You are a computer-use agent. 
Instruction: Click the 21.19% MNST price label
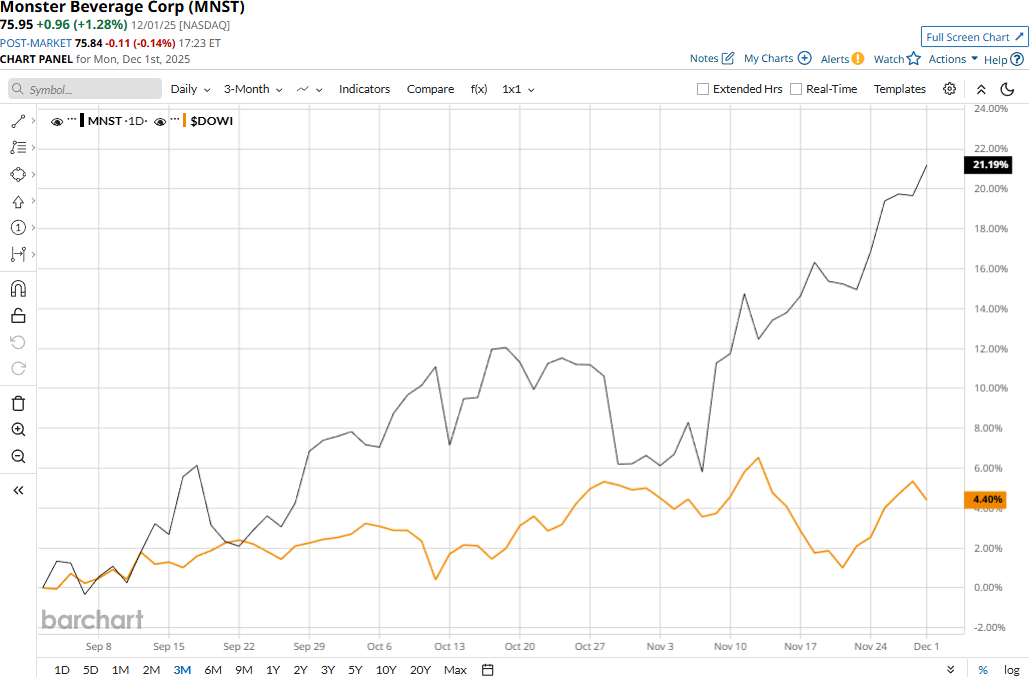pos(987,165)
